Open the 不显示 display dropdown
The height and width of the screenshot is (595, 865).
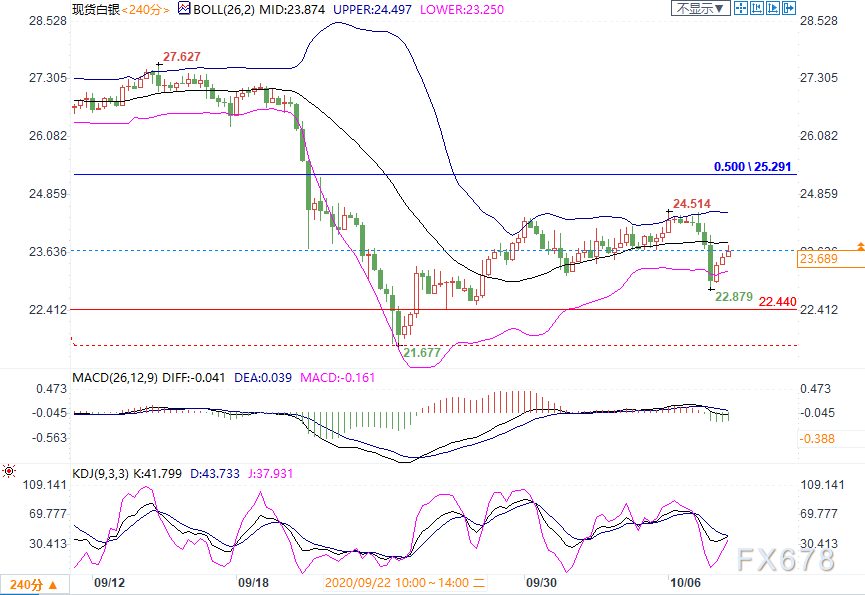(701, 8)
